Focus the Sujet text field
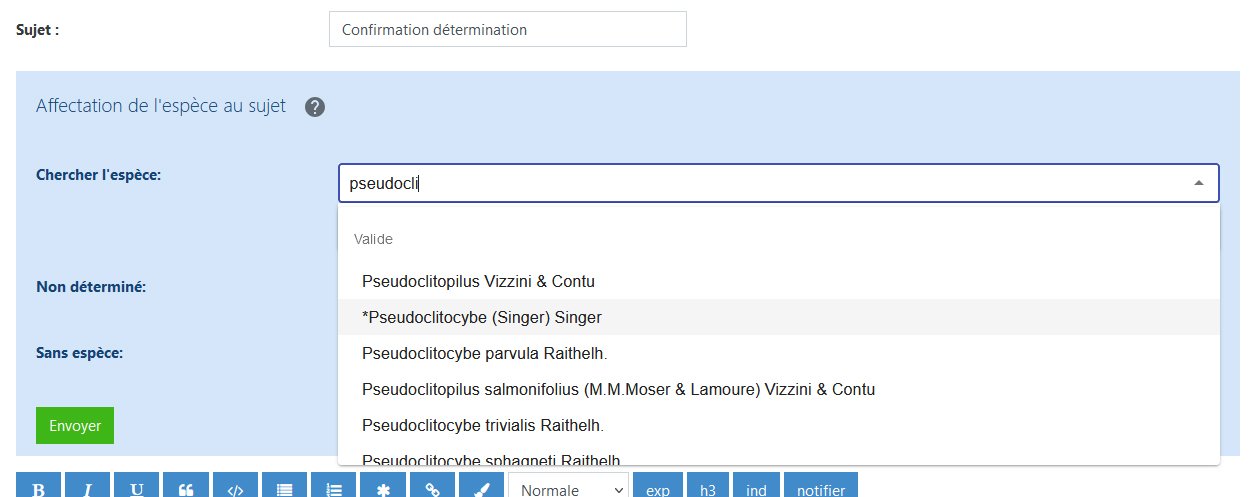This screenshot has width=1252, height=497. [507, 29]
